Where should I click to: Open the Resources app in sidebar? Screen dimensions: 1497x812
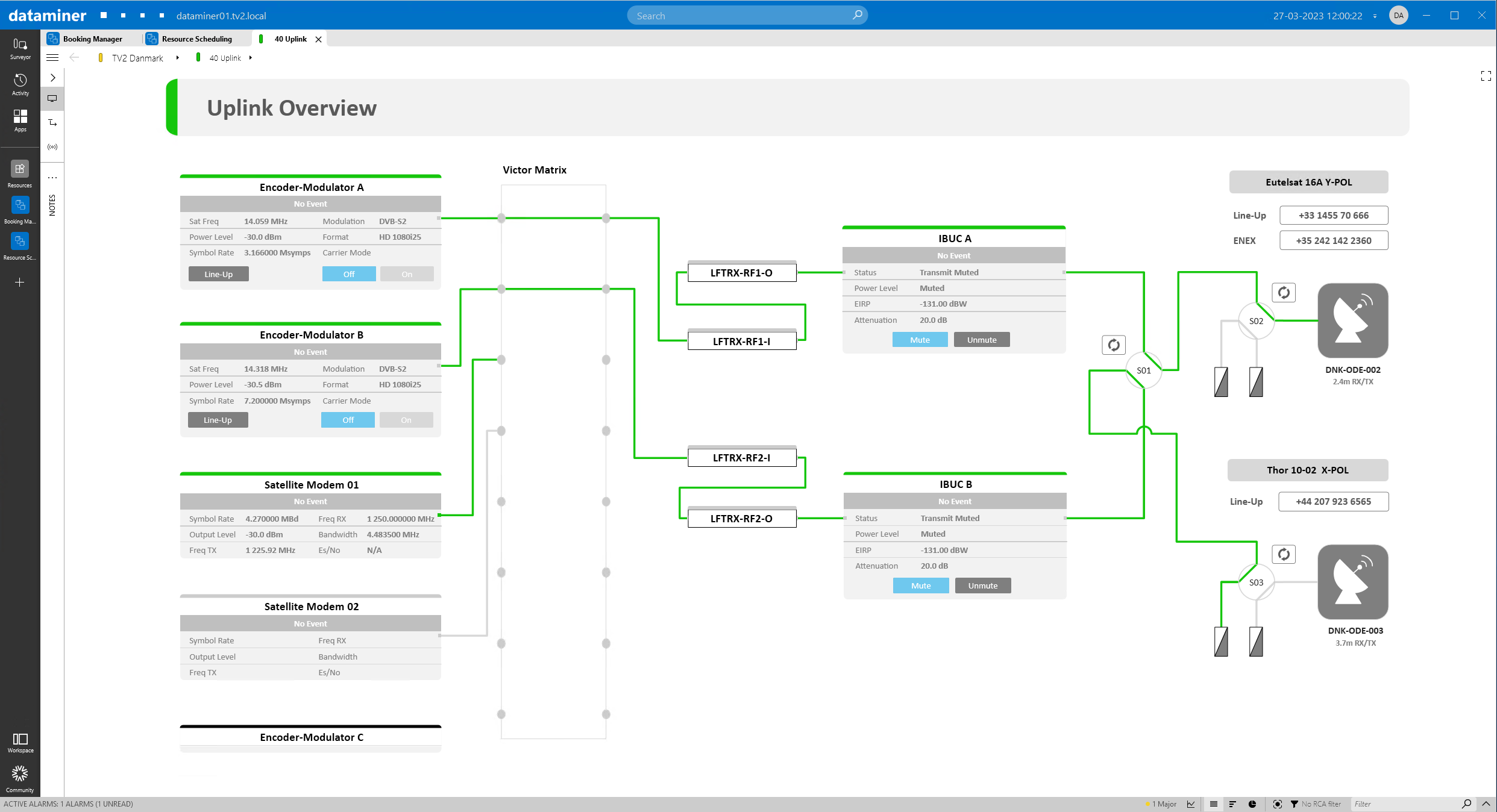point(20,174)
